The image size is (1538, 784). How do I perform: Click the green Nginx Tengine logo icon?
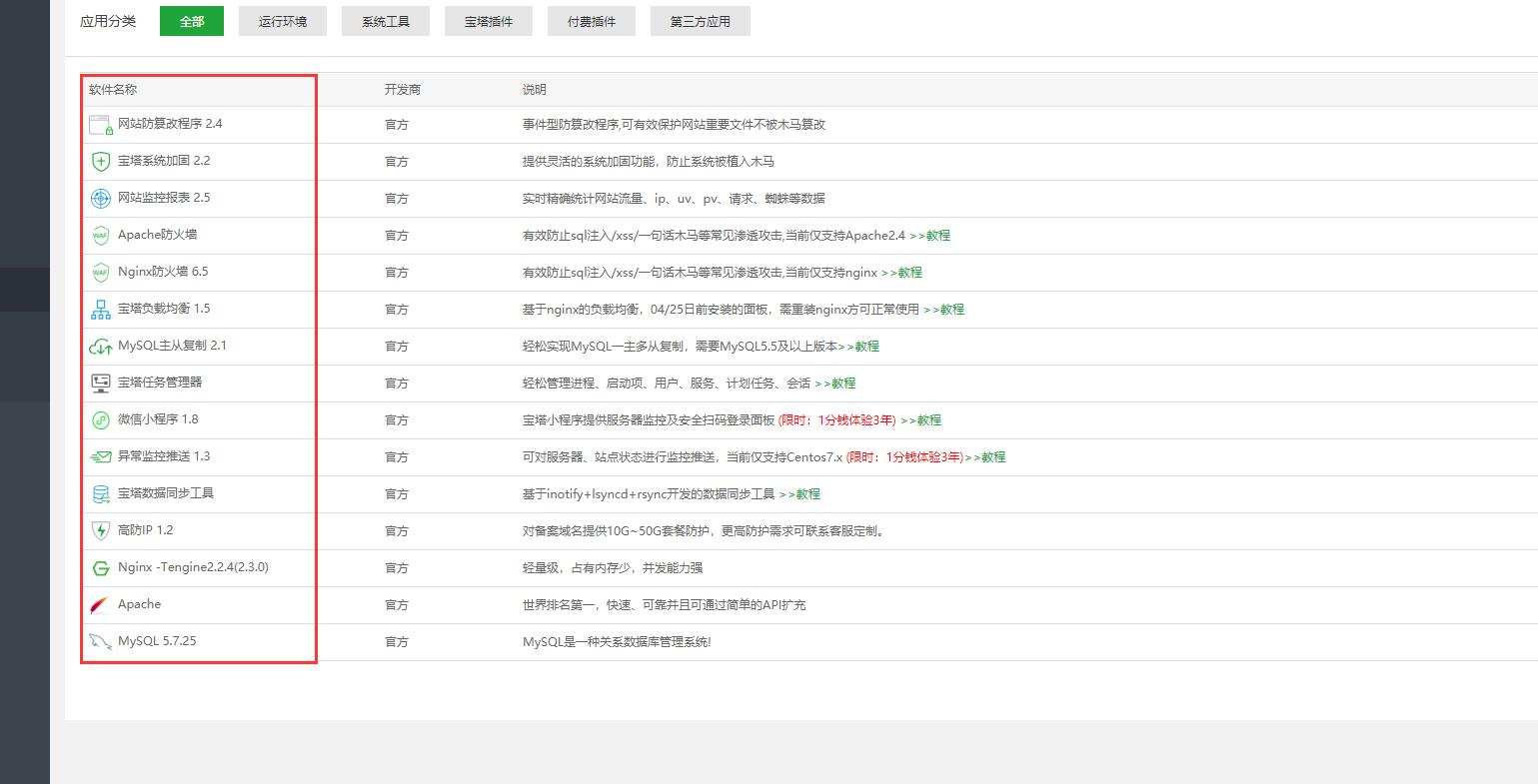(x=101, y=568)
